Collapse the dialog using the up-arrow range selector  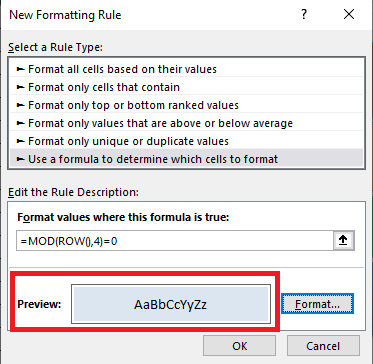(343, 241)
